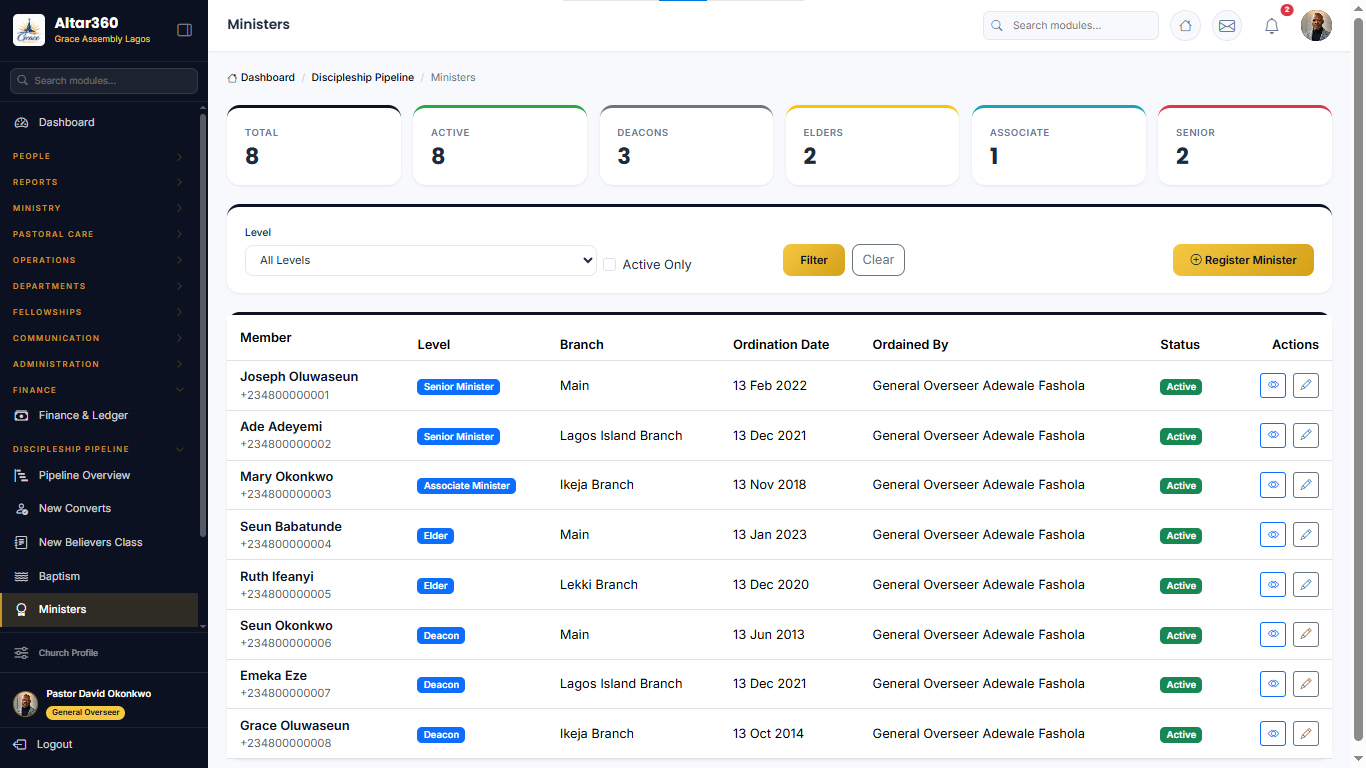The width and height of the screenshot is (1366, 768).
Task: Open the user avatar in header
Action: click(1316, 26)
